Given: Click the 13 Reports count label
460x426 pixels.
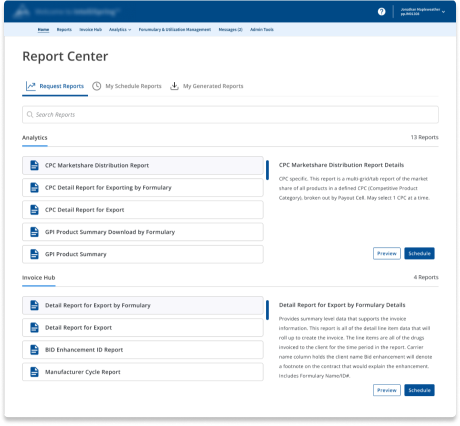Looking at the screenshot, I should click(x=424, y=137).
